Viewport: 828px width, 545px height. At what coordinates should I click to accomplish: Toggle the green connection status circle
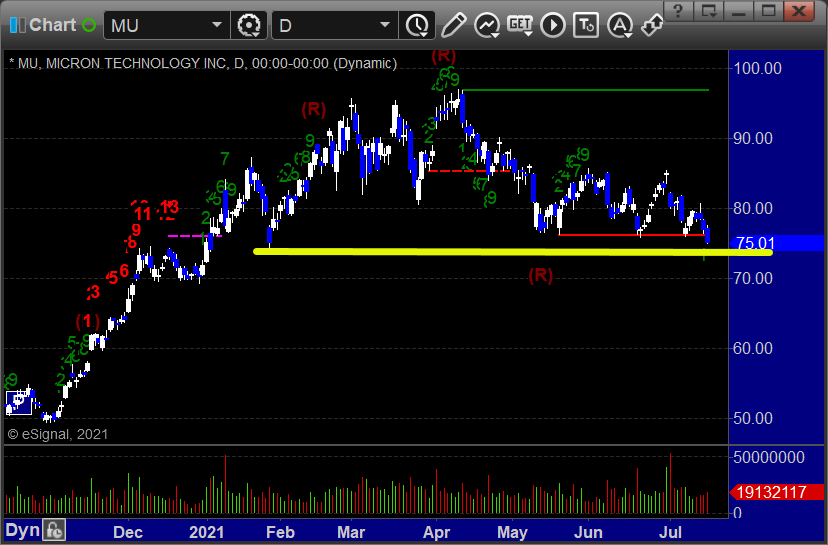click(x=89, y=25)
